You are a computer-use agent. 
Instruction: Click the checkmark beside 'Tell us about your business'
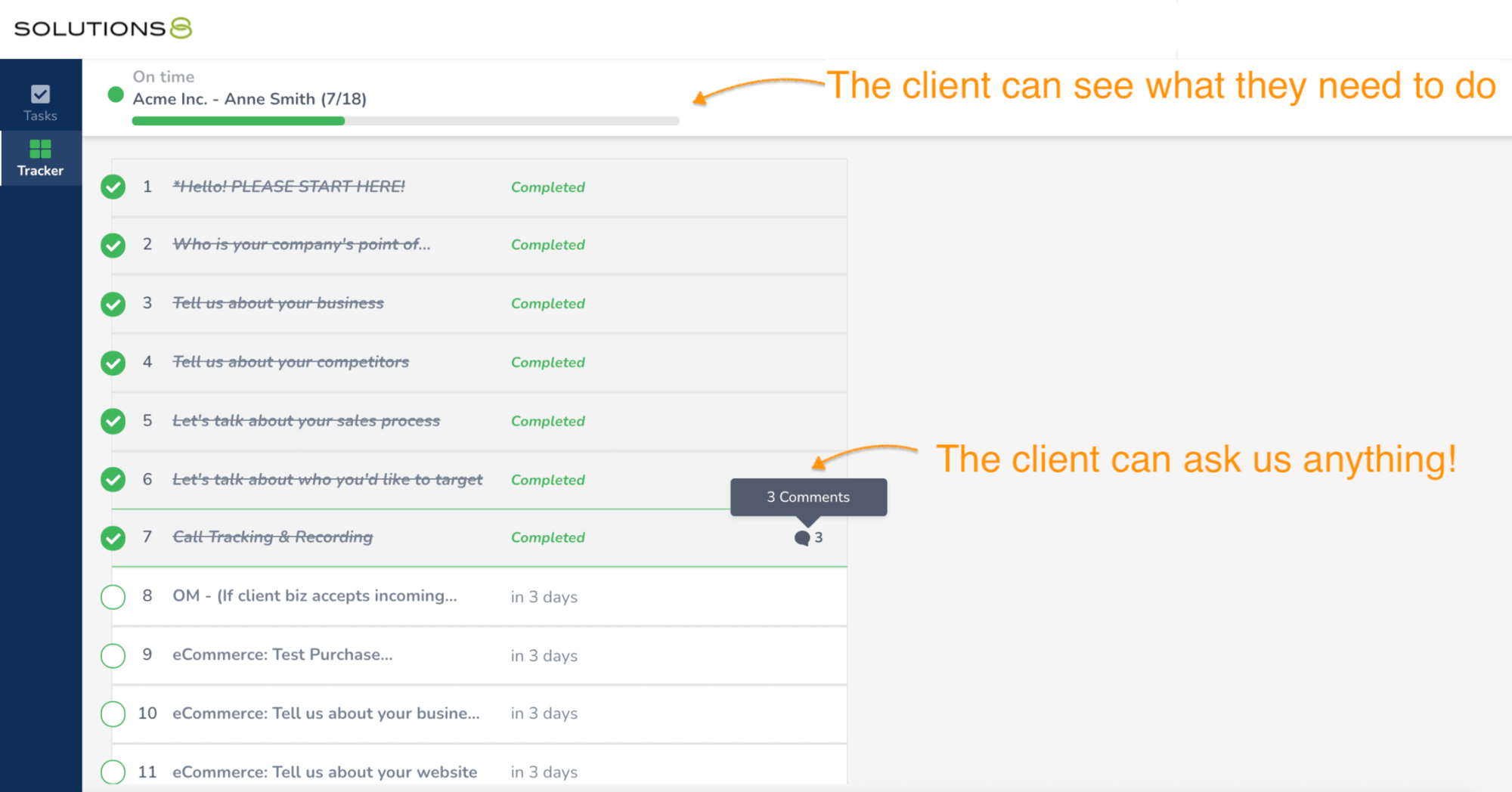tap(113, 303)
